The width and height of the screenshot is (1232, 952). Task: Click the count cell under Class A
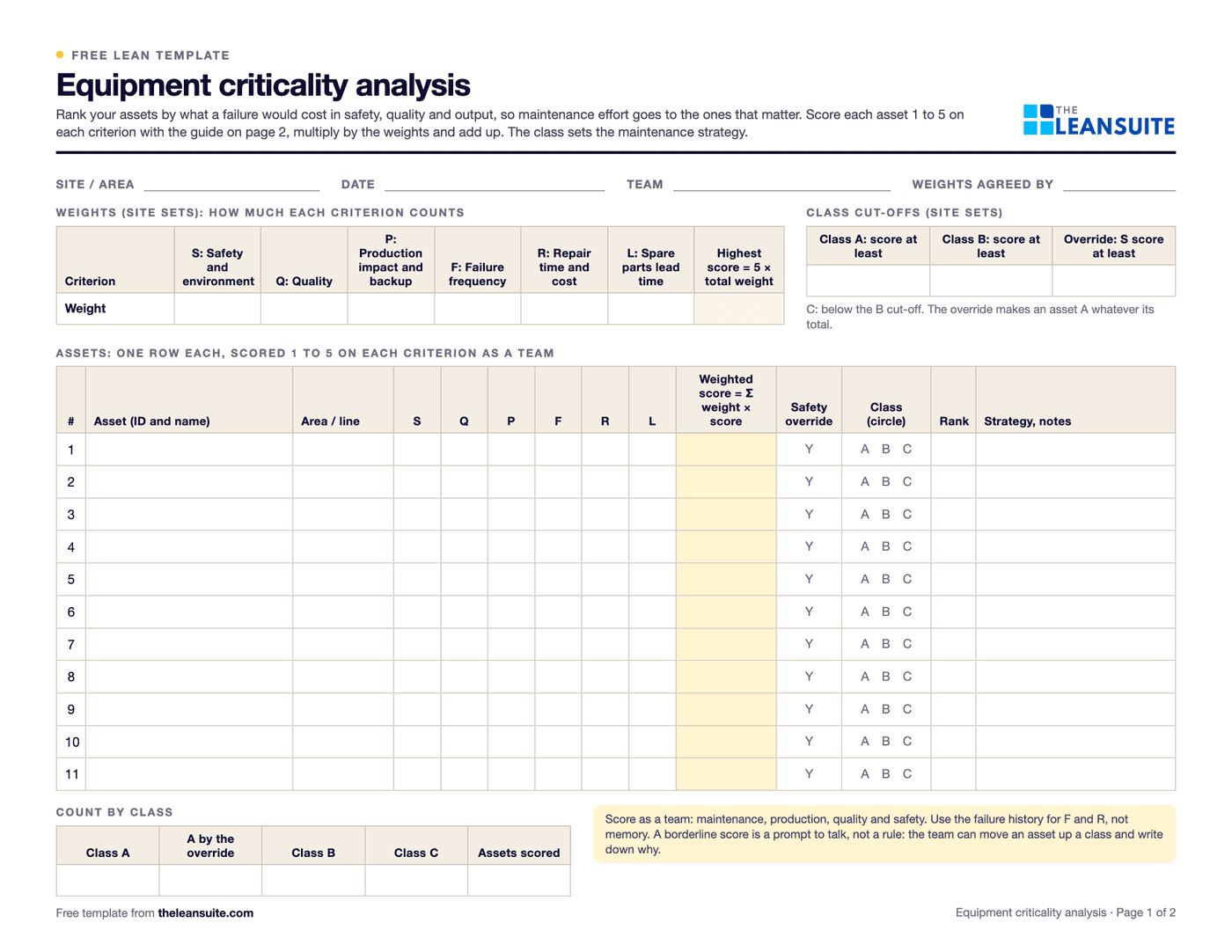pos(107,881)
